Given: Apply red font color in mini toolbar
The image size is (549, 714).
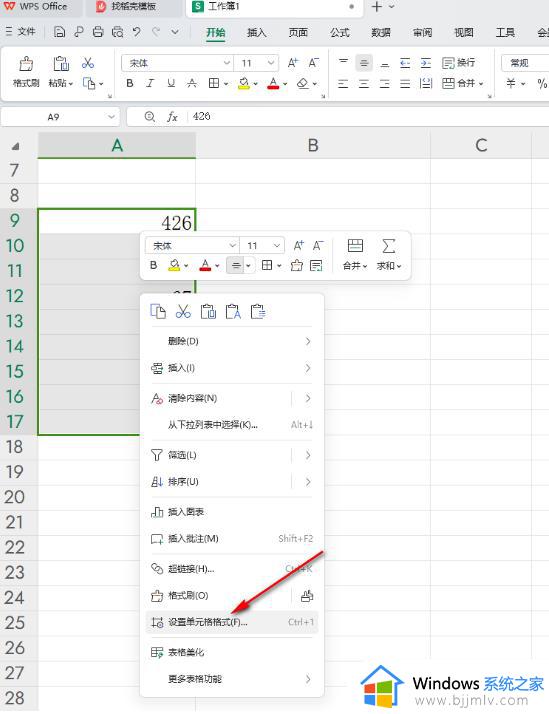Looking at the screenshot, I should tap(205, 265).
